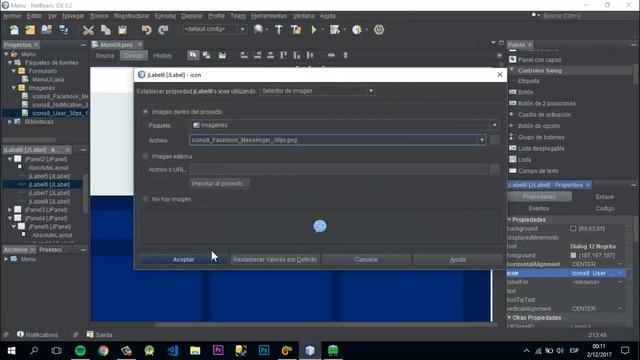640x360 pixels.
Task: Switch to the History editor tab
Action: (x=163, y=56)
